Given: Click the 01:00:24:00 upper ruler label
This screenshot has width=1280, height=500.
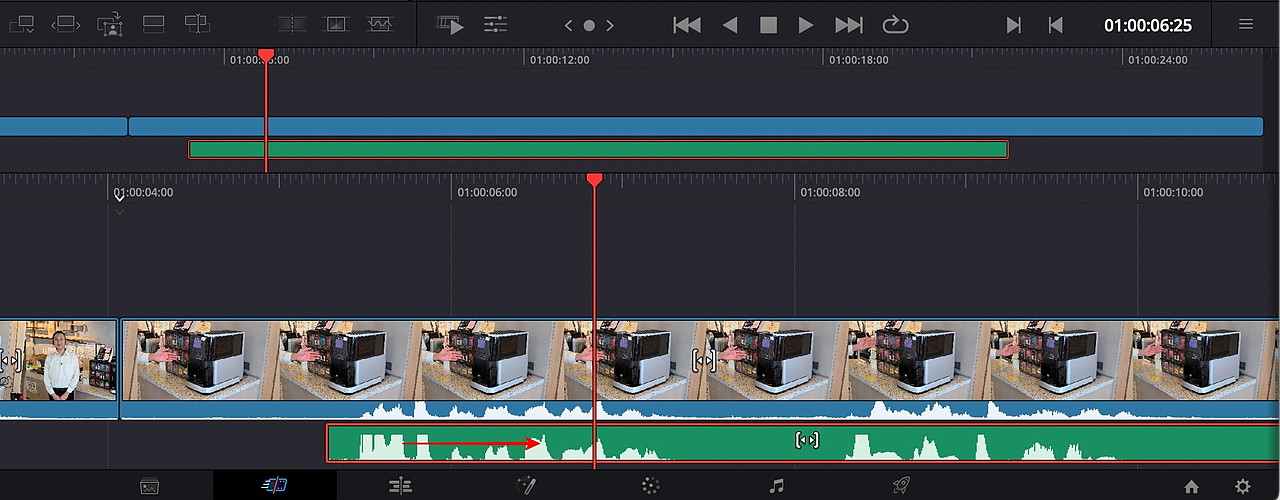Looking at the screenshot, I should click(x=1158, y=60).
